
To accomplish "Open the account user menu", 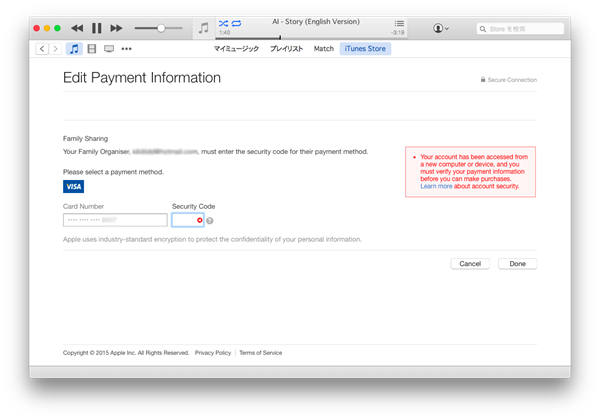I will pos(440,28).
